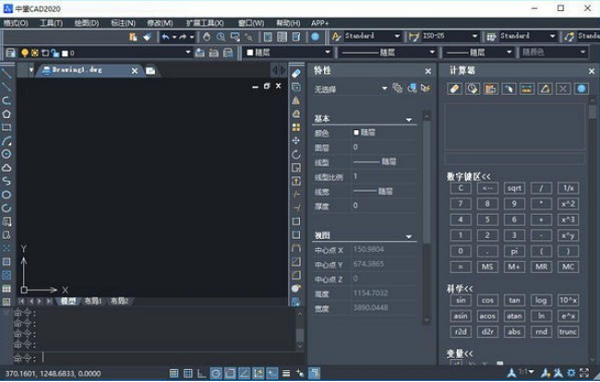Select the erase tool in modify toolbar
This screenshot has height=382, width=600.
point(296,73)
